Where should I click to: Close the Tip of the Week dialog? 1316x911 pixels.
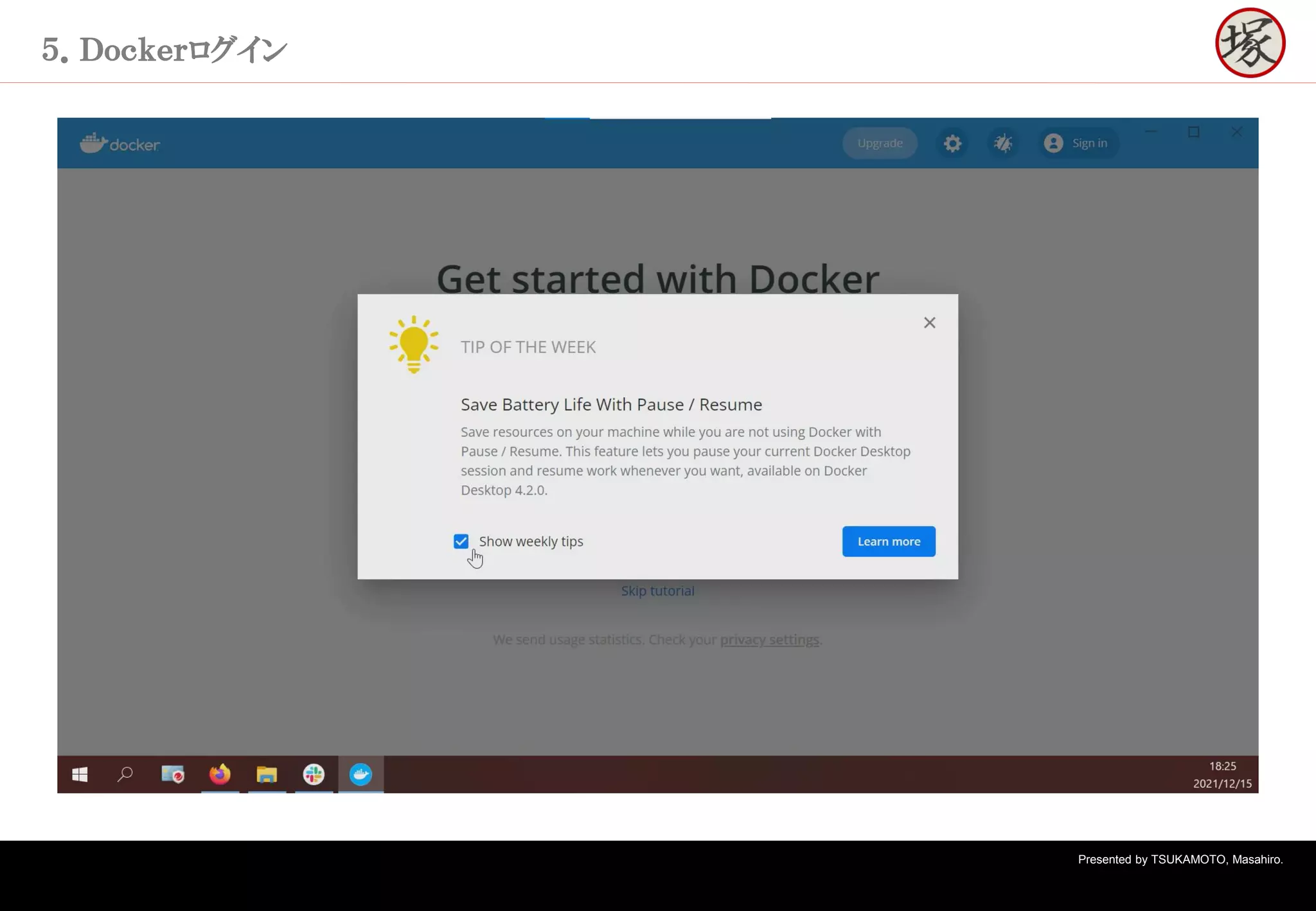(x=929, y=323)
